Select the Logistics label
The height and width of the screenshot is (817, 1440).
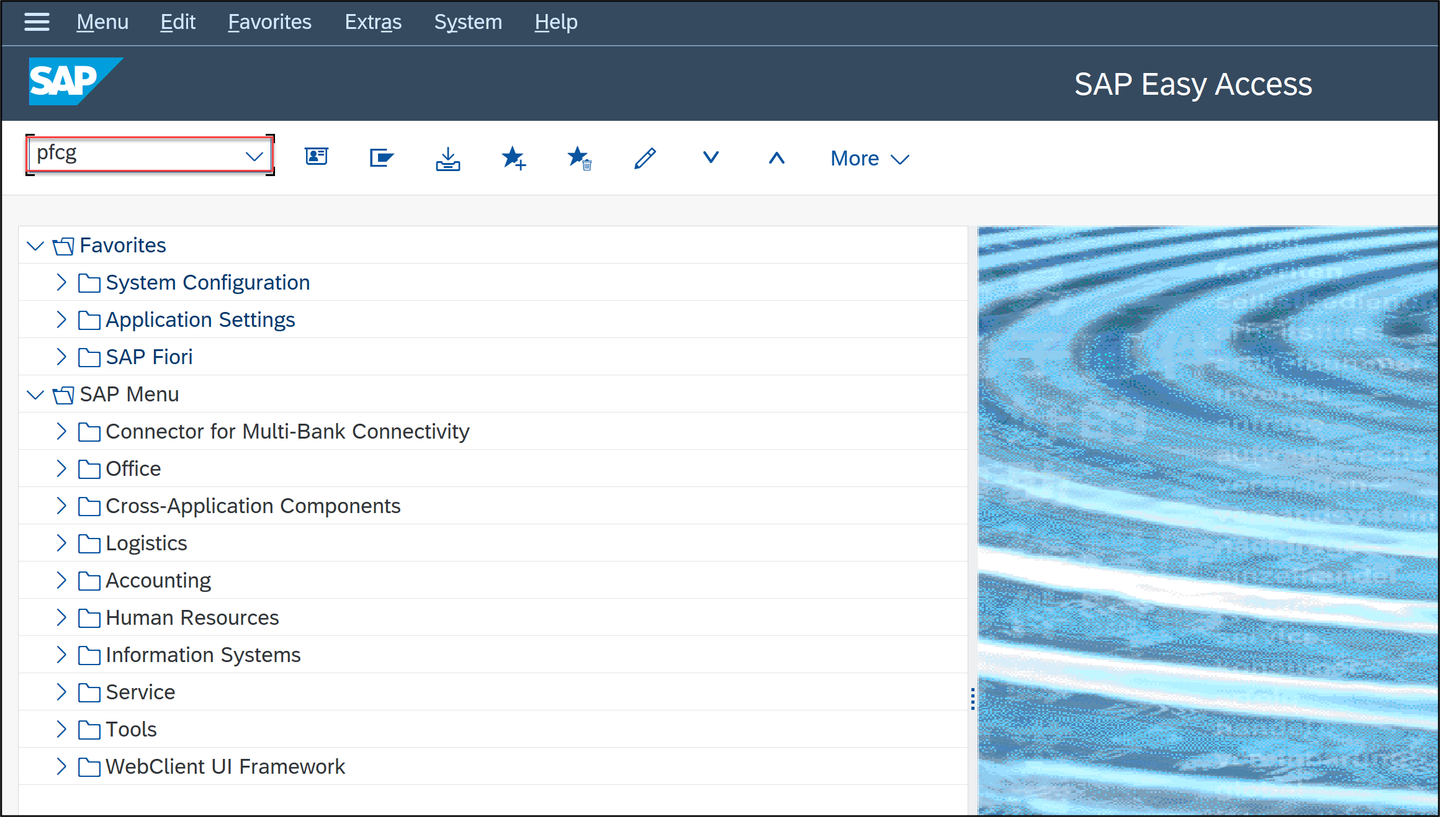point(147,544)
